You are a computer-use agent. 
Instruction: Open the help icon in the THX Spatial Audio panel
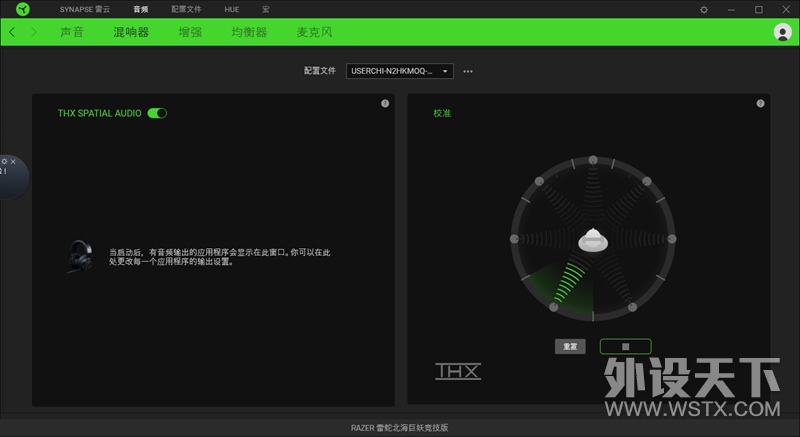(x=385, y=104)
